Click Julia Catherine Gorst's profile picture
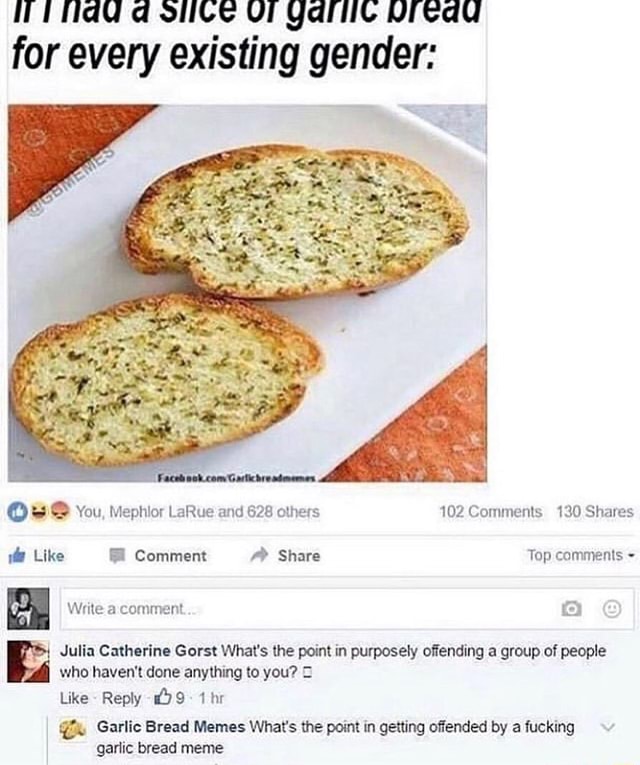This screenshot has height=765, width=640. (x=28, y=662)
